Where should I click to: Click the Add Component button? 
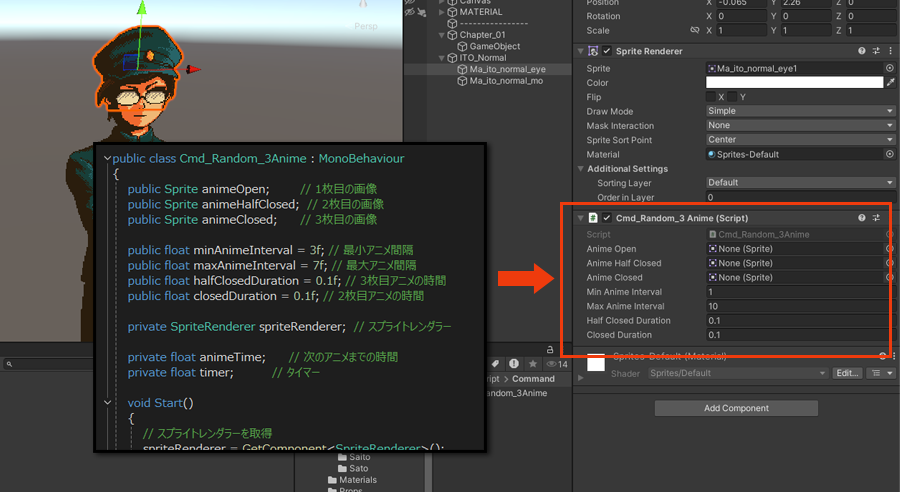click(736, 408)
